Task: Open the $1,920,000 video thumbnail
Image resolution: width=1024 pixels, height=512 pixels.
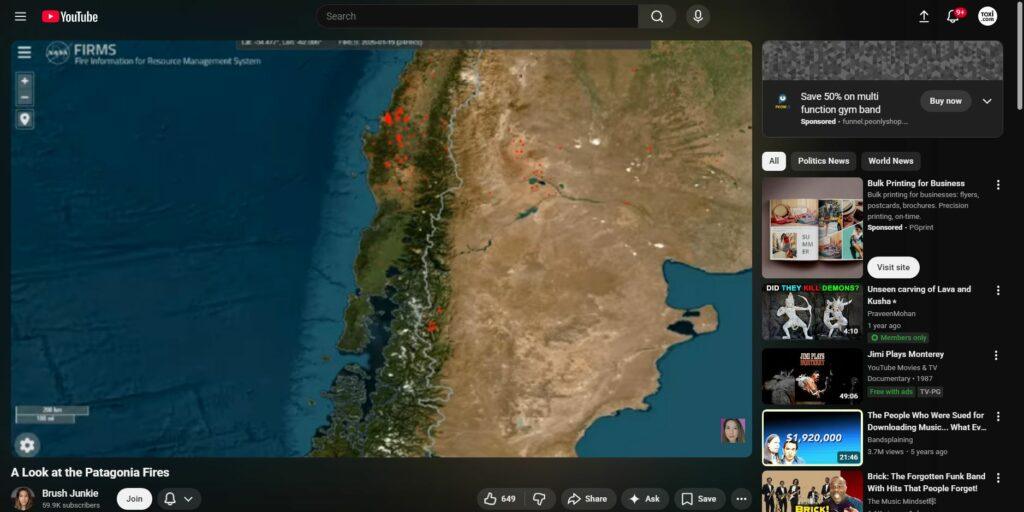Action: coord(812,438)
